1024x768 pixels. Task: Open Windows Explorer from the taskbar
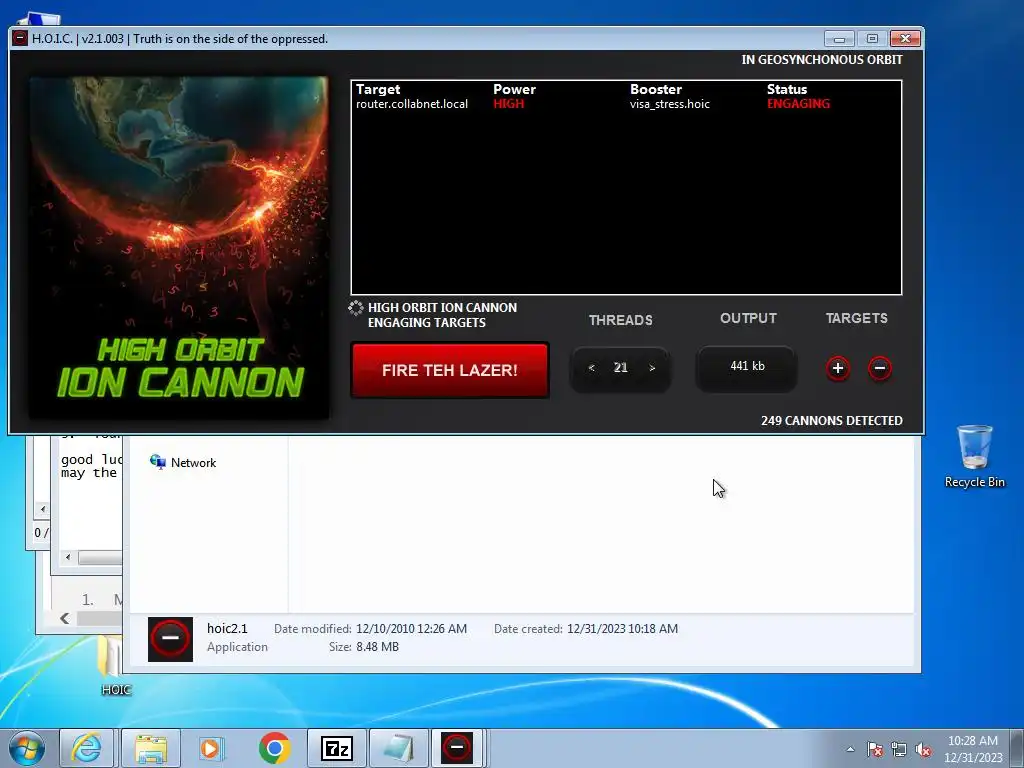pos(151,748)
